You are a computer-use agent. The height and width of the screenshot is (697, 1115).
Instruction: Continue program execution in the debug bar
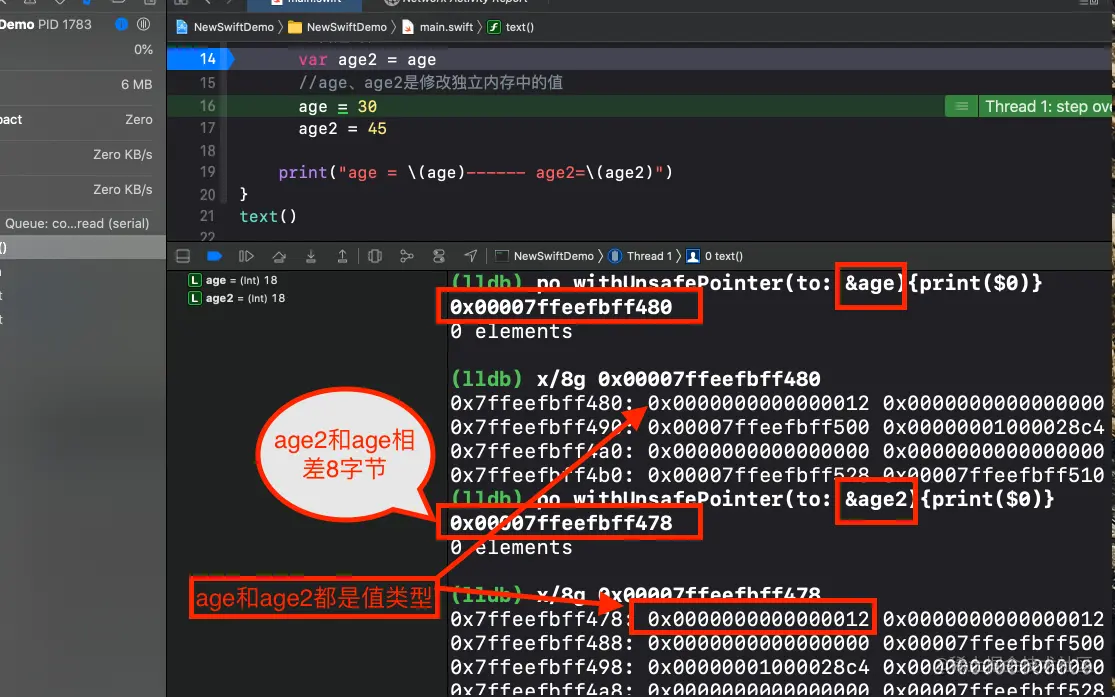coord(246,256)
